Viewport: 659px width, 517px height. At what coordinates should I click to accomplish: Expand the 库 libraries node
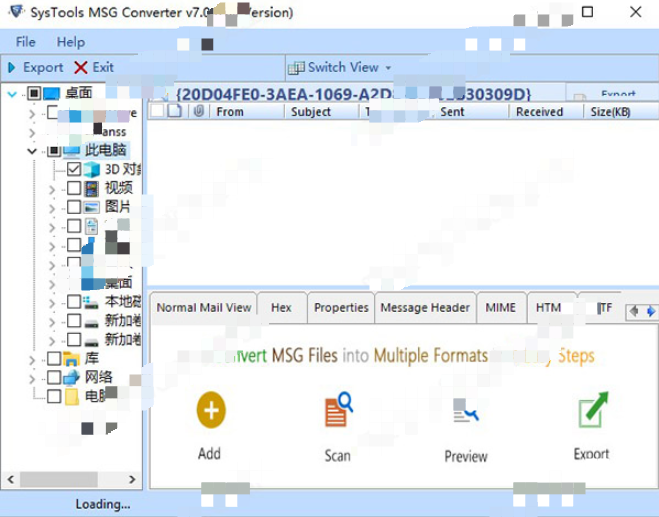click(x=32, y=360)
